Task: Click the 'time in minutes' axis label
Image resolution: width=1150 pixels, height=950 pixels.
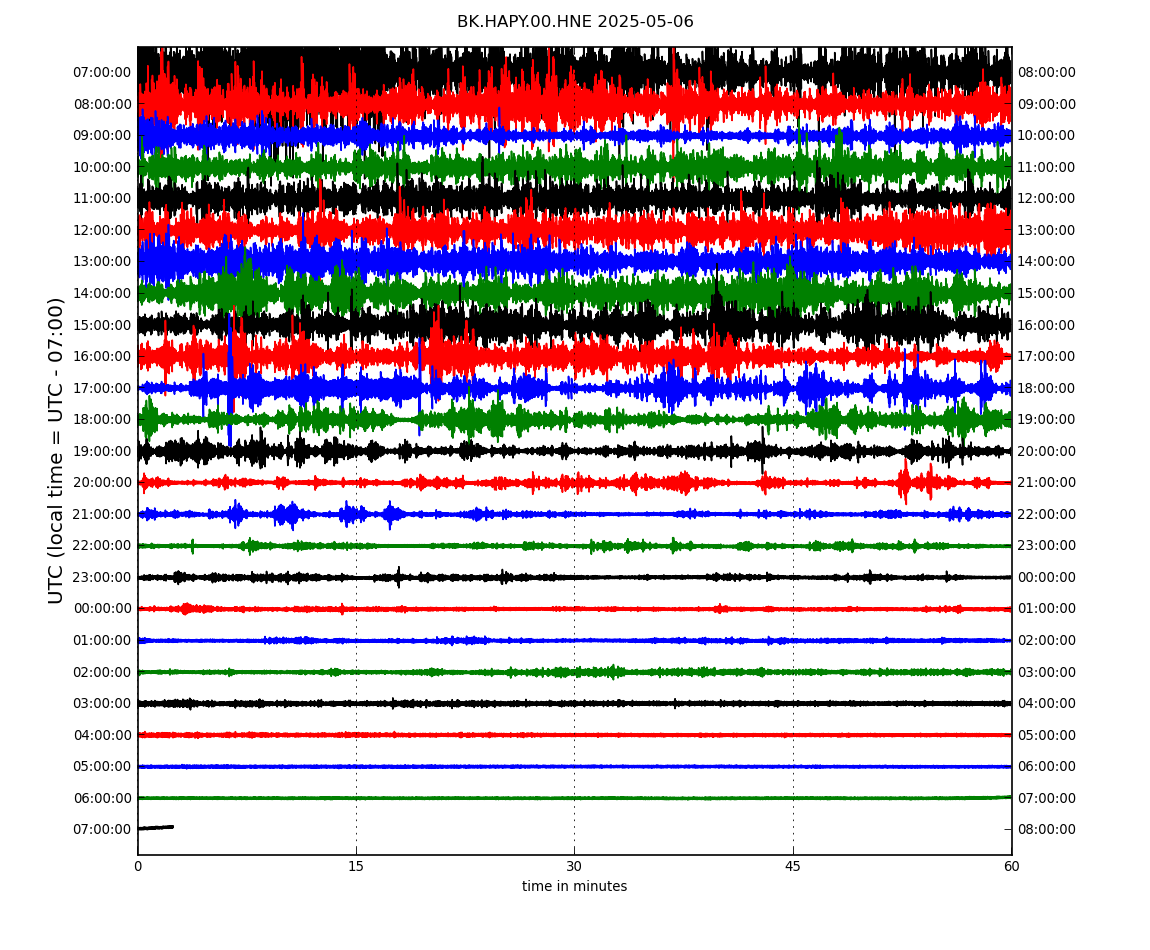Action: point(574,886)
